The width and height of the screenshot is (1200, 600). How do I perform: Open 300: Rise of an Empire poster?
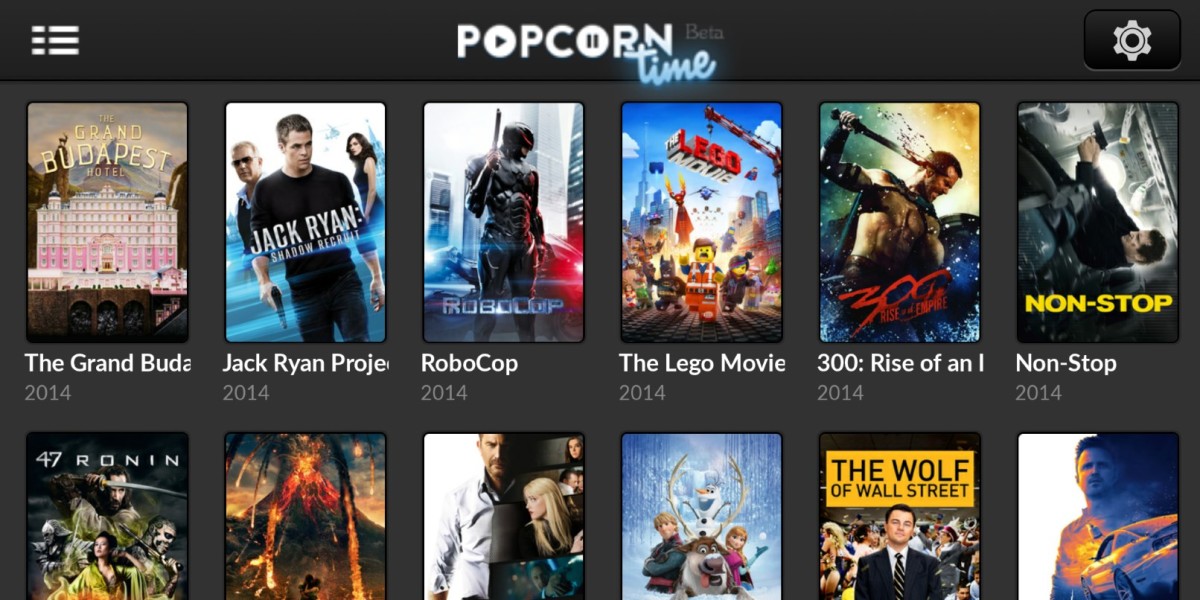point(899,222)
